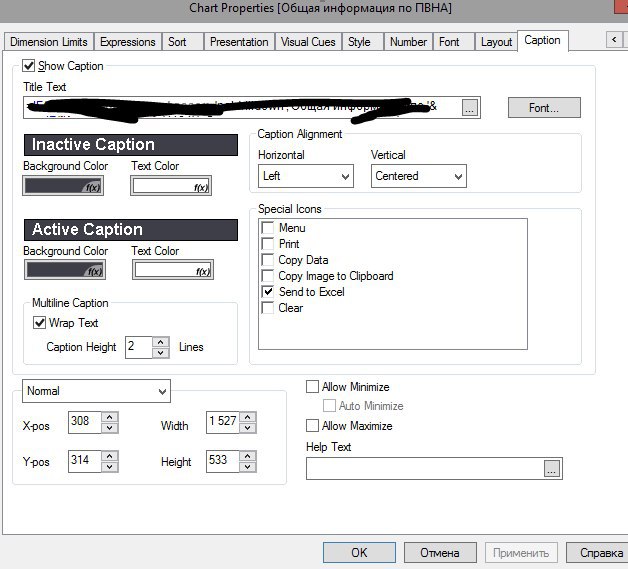Open Horizontal alignment dropdown
Viewport: 628px width, 569px height.
[x=305, y=176]
